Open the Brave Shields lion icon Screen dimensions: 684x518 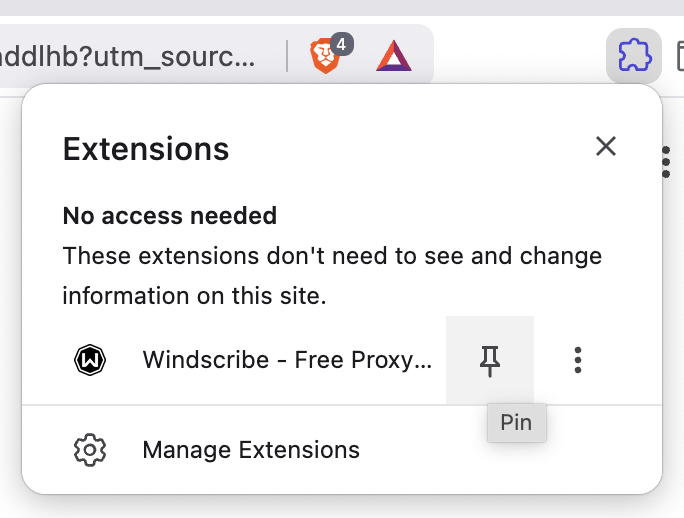pos(323,56)
